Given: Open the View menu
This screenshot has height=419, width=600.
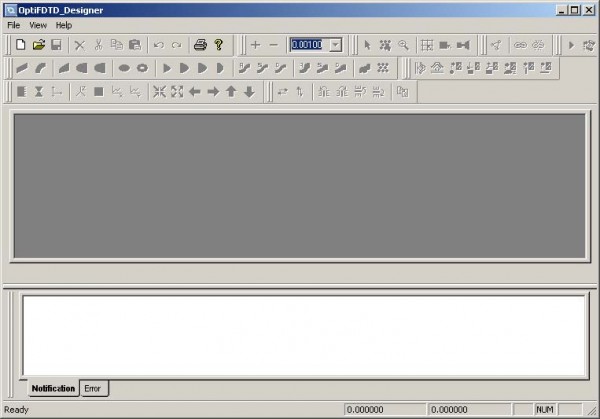Looking at the screenshot, I should point(38,25).
